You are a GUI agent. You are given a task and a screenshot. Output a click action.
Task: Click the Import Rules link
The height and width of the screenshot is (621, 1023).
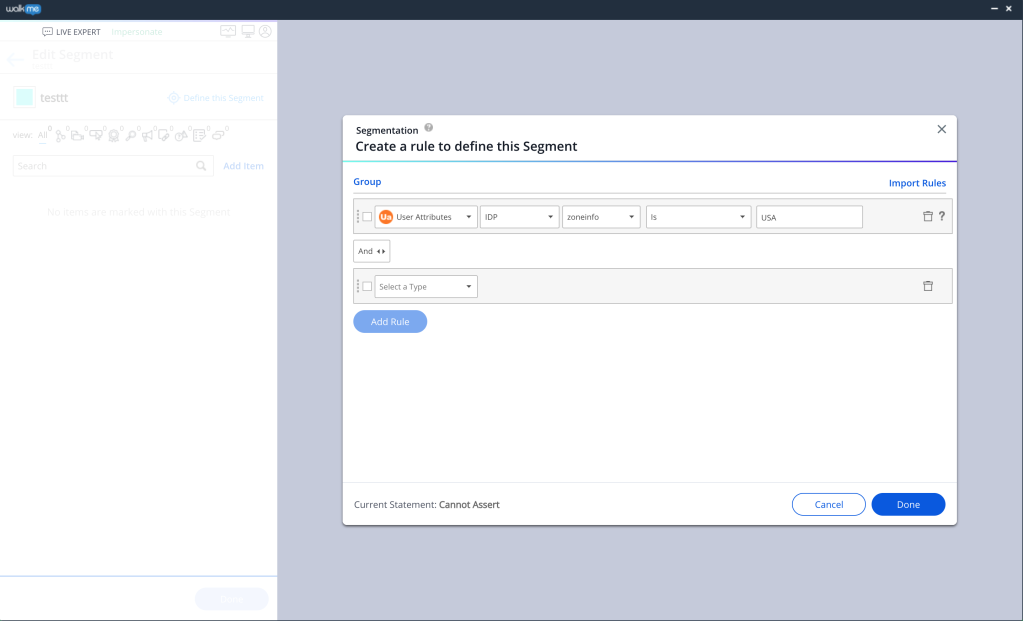pyautogui.click(x=917, y=183)
